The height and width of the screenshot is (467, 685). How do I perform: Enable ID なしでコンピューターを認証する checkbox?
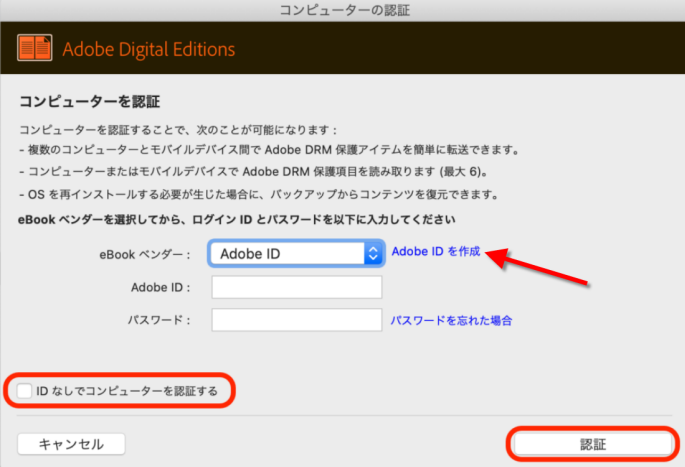coord(24,391)
